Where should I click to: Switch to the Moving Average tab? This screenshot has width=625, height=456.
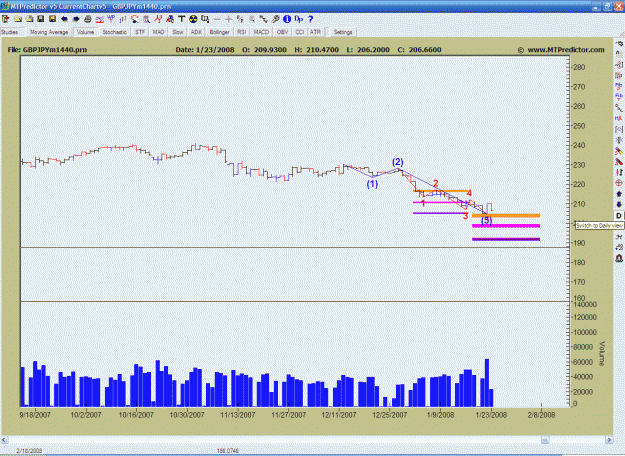[49, 32]
